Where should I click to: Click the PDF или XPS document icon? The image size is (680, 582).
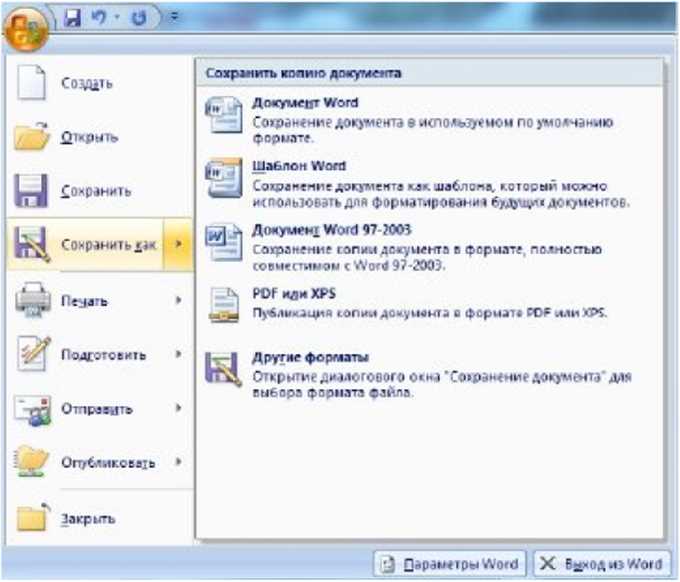tap(224, 305)
